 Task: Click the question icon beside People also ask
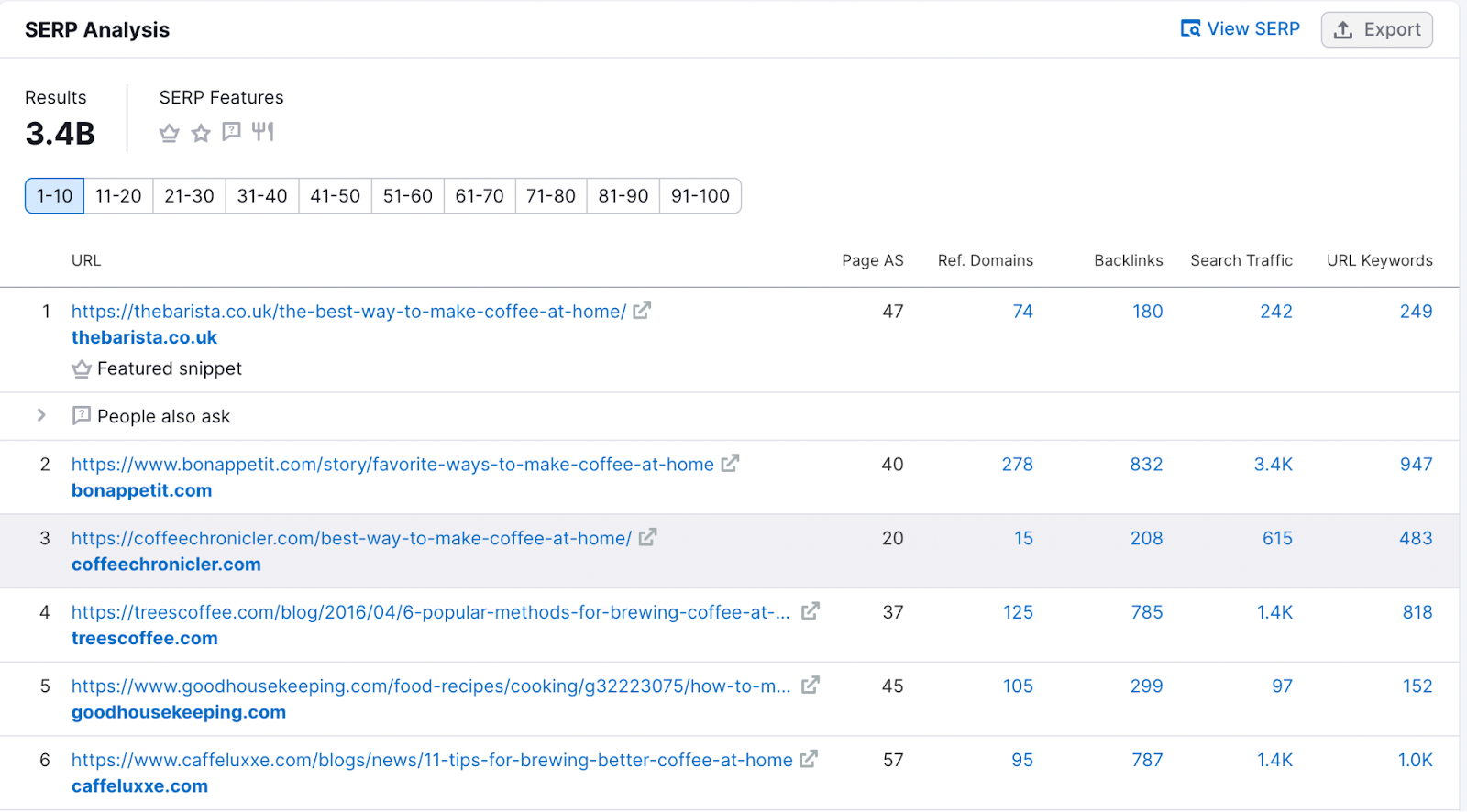[82, 416]
